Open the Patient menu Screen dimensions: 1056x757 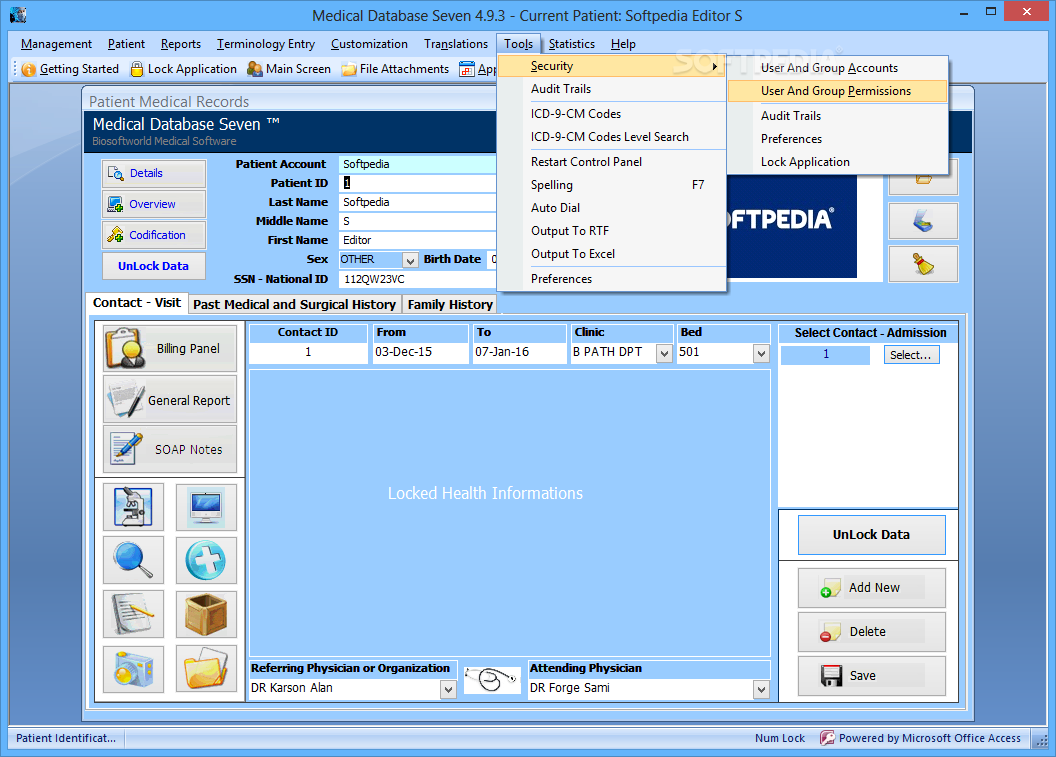point(126,44)
